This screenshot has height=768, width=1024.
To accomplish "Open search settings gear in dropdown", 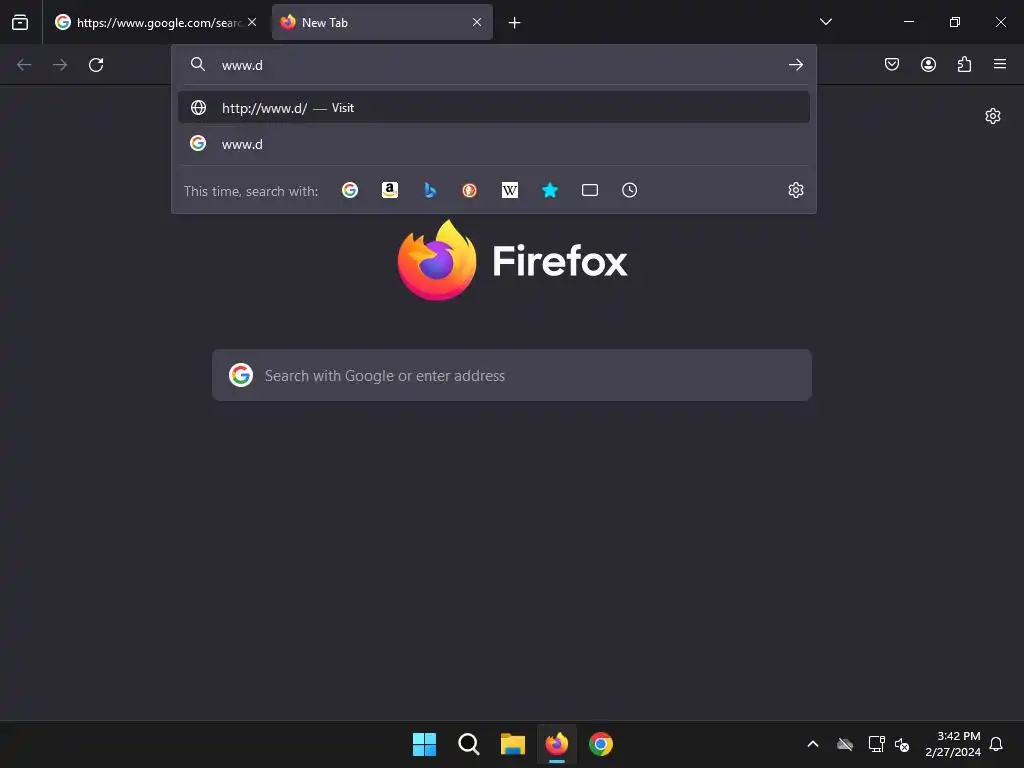I will pos(795,190).
